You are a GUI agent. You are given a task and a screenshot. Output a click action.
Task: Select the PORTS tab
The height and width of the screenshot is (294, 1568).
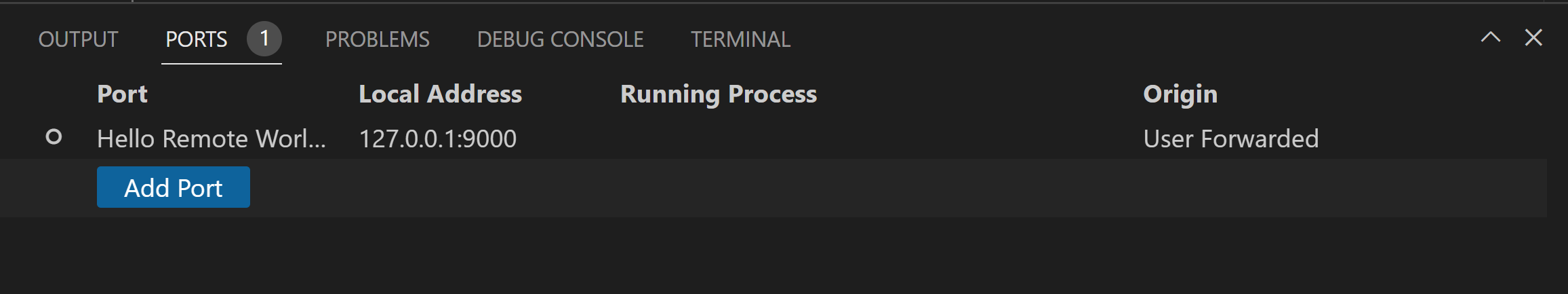(x=197, y=39)
